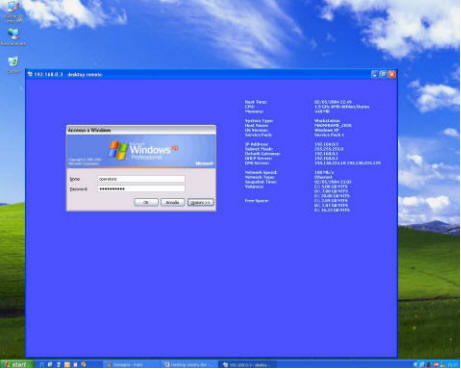
Task: Close the 192.168.0.3 desktop remoto window
Action: click(392, 74)
